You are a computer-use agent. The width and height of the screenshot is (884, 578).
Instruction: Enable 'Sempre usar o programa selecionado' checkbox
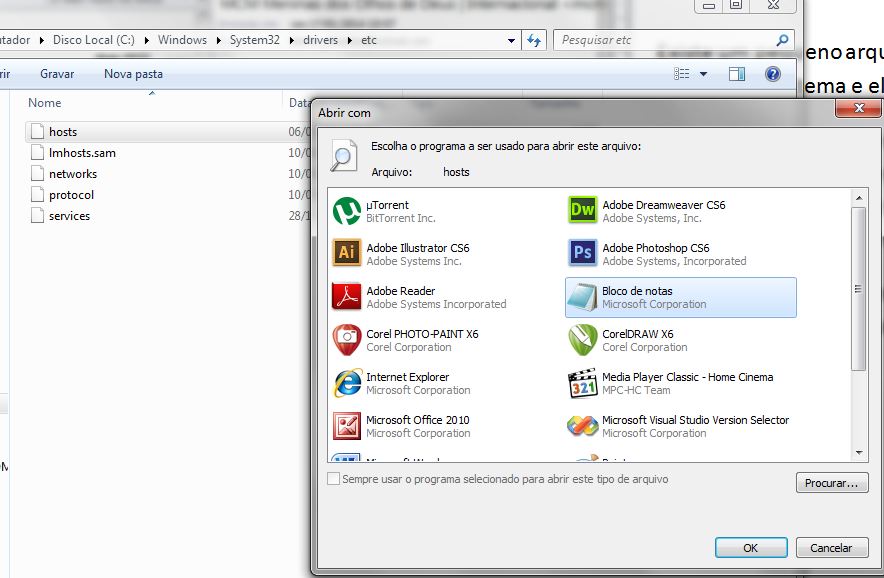(x=334, y=479)
